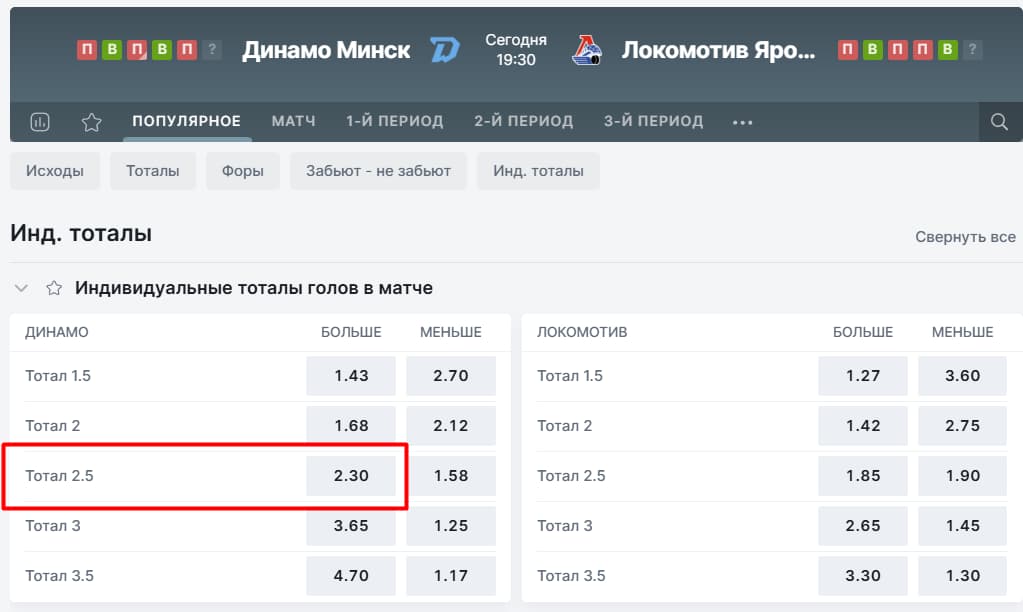Viewport: 1023px width, 612px height.
Task: Select Dinamo Total 3.5 over odds 4.70
Action: pos(351,575)
